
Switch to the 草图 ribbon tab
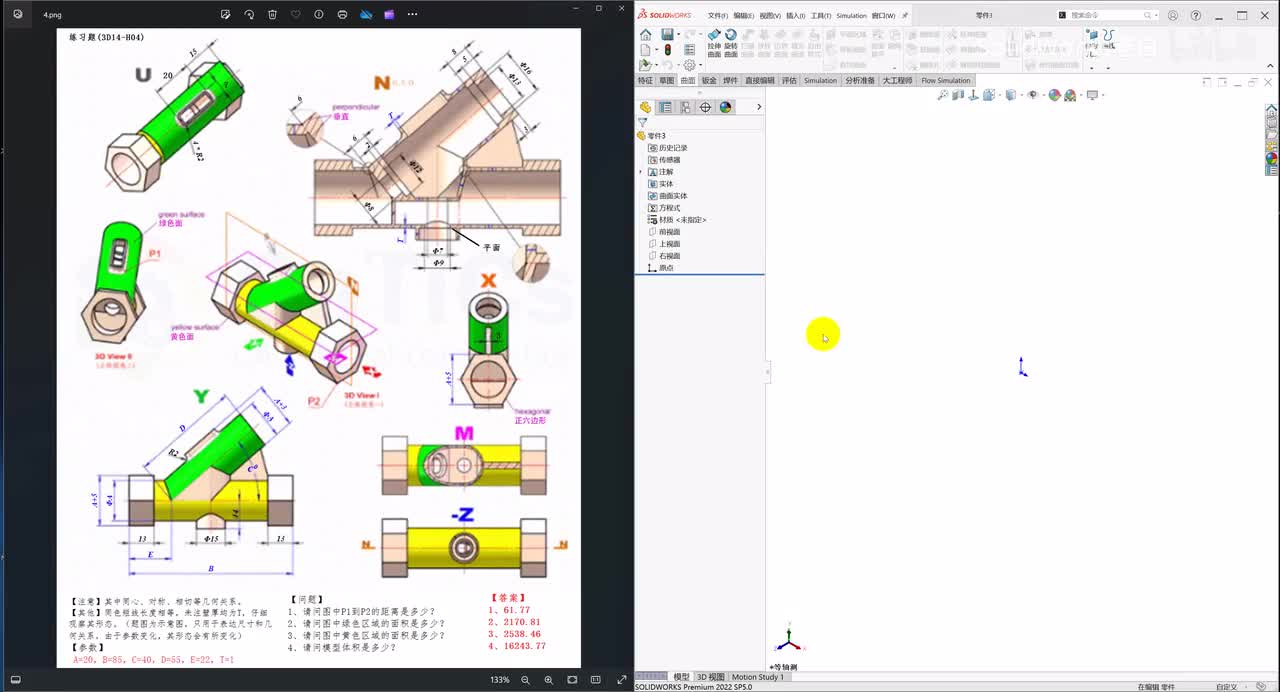[666, 80]
